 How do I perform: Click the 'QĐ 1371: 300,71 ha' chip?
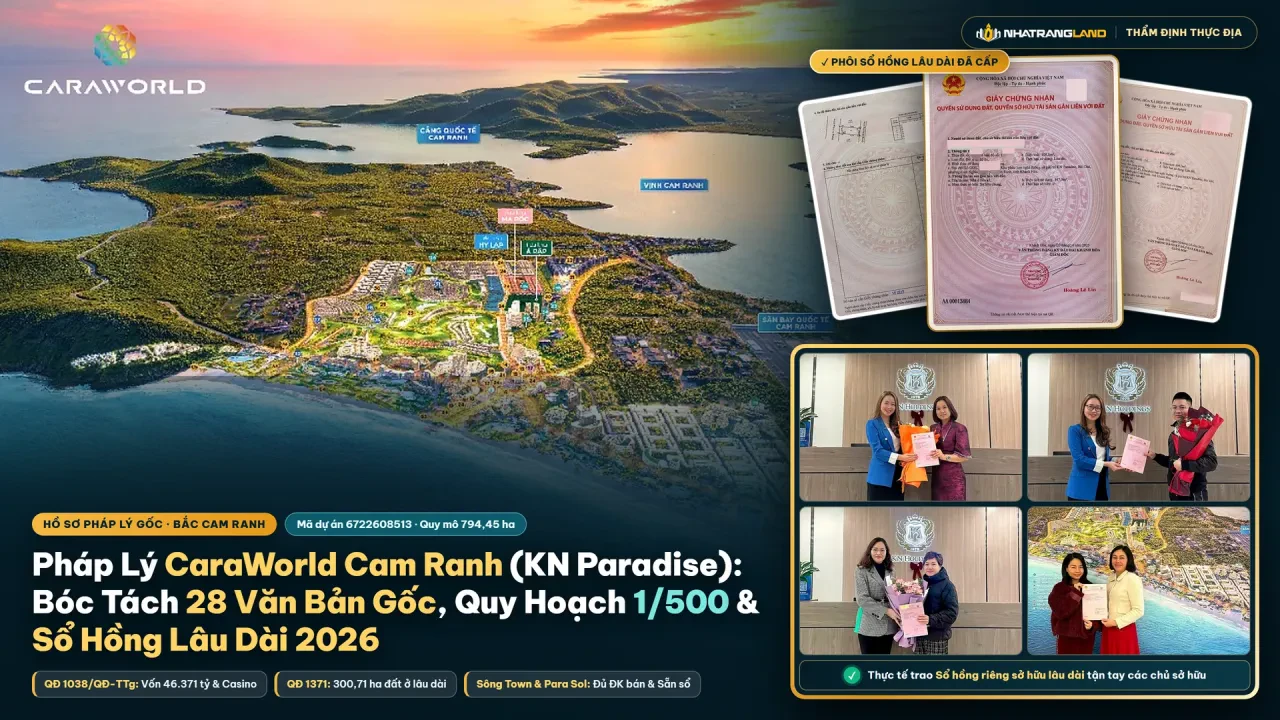pos(366,684)
